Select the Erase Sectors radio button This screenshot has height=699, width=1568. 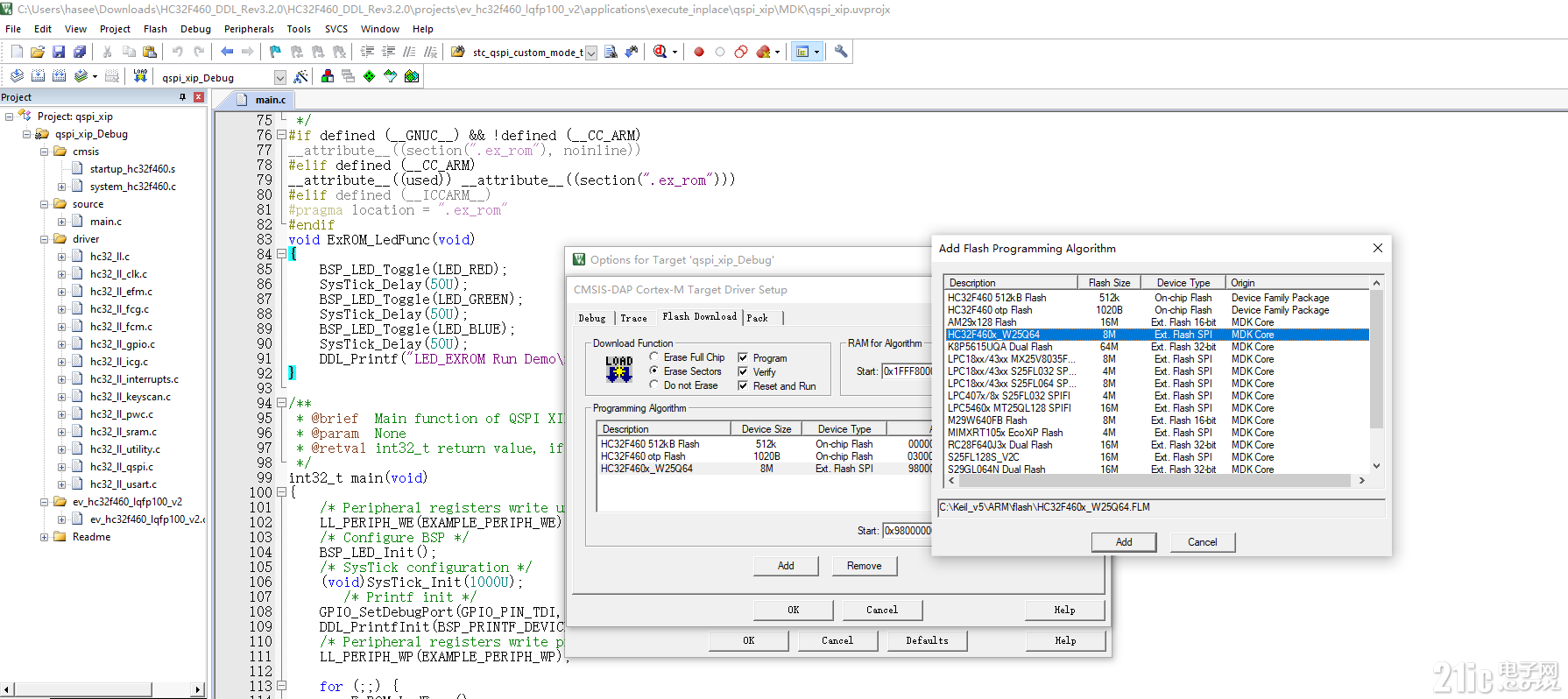653,371
